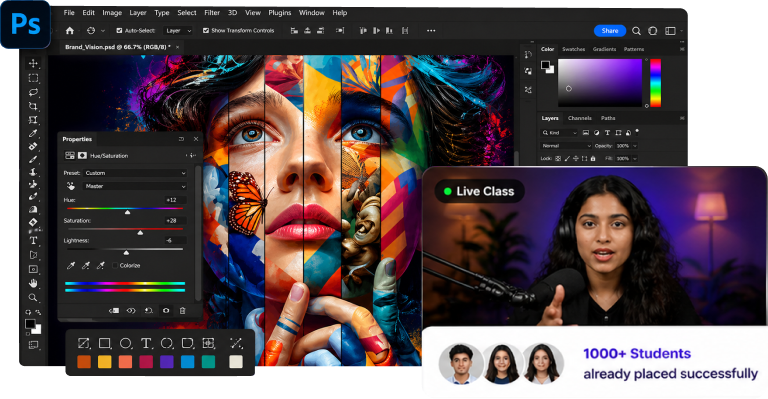Select the text T tool in floating palette

[146, 343]
